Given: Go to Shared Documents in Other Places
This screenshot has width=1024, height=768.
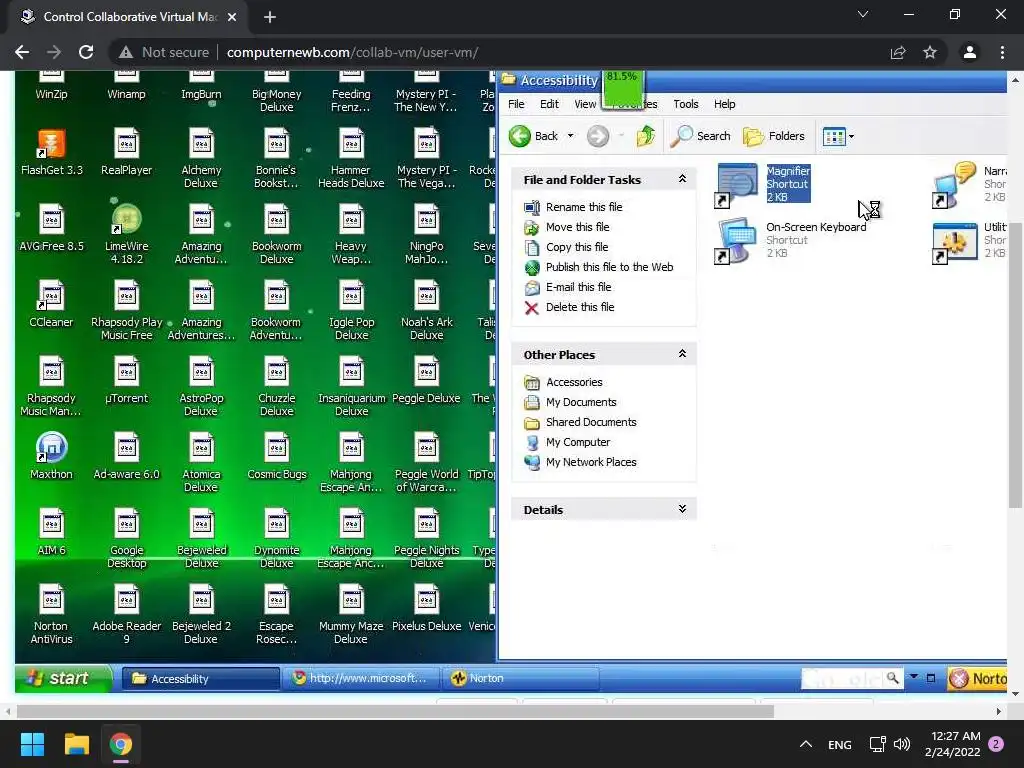Looking at the screenshot, I should coord(580,423).
